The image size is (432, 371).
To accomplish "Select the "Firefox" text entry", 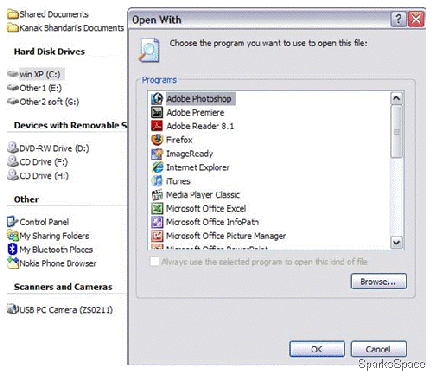I will (179, 140).
